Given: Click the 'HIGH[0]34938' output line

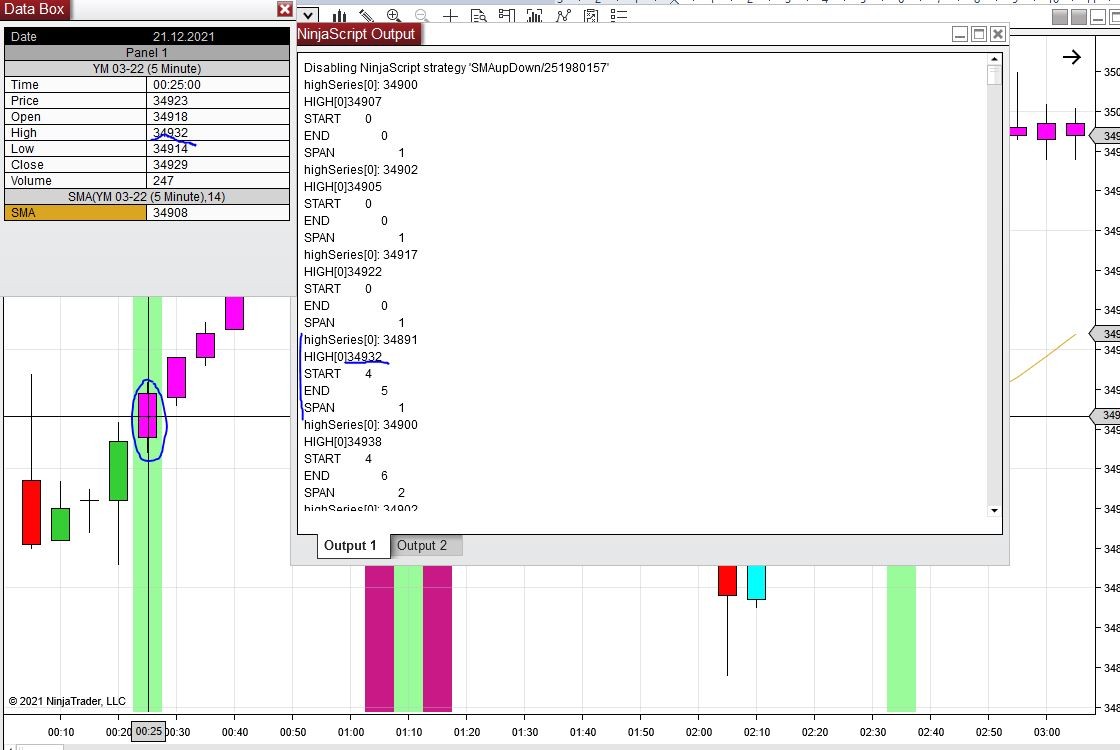Looking at the screenshot, I should pos(343,442).
